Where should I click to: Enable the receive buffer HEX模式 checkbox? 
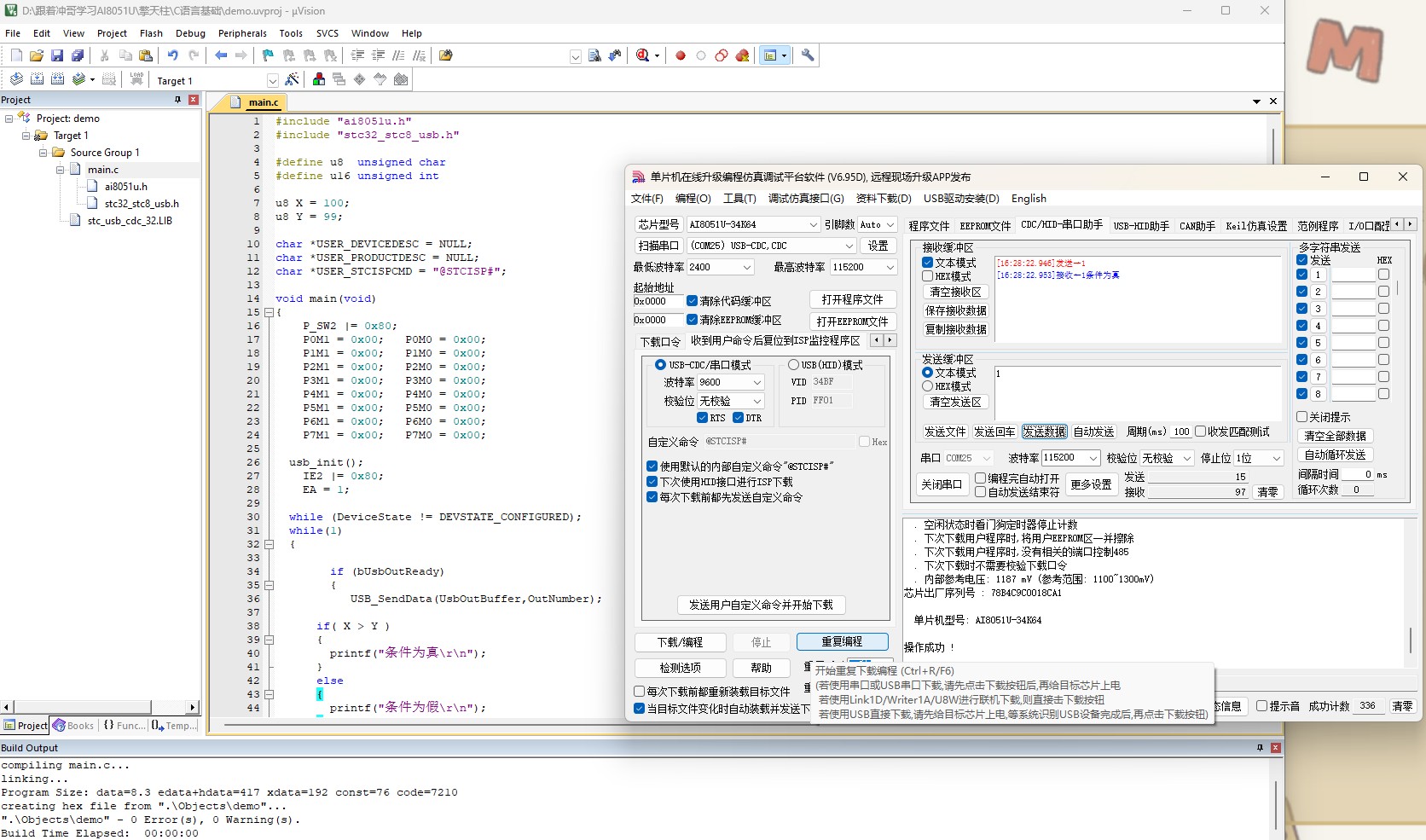coord(927,276)
